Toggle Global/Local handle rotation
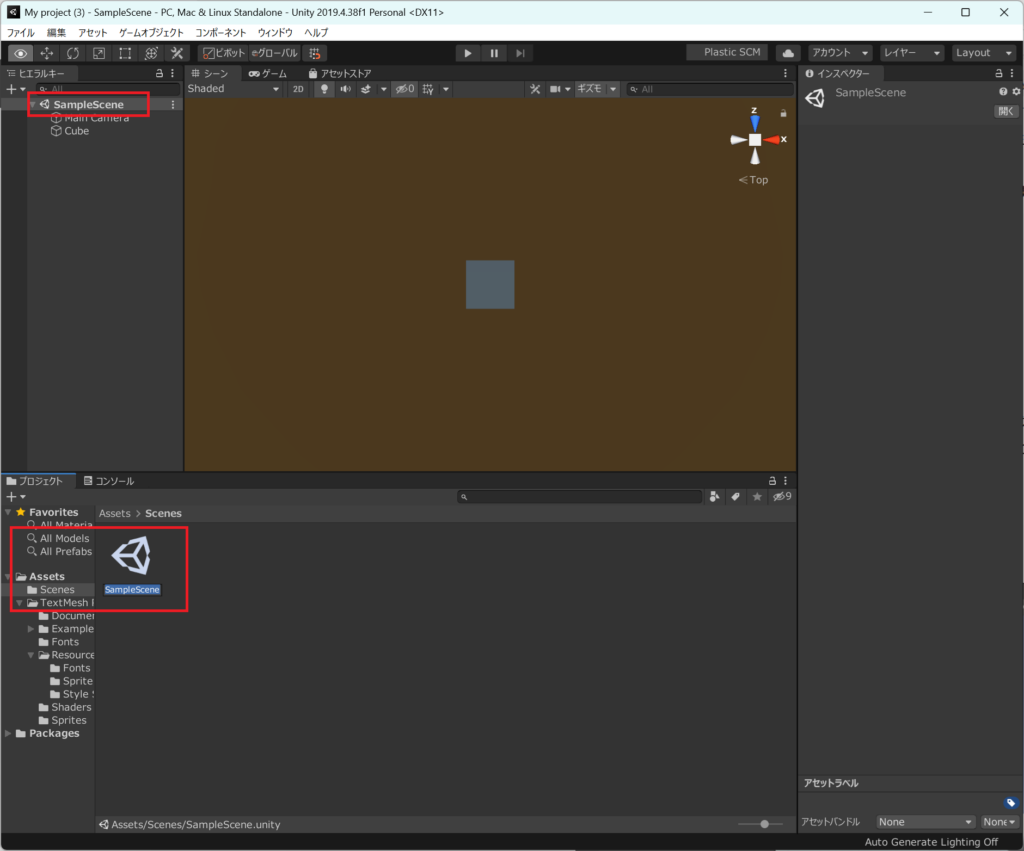The image size is (1024, 851). point(275,54)
